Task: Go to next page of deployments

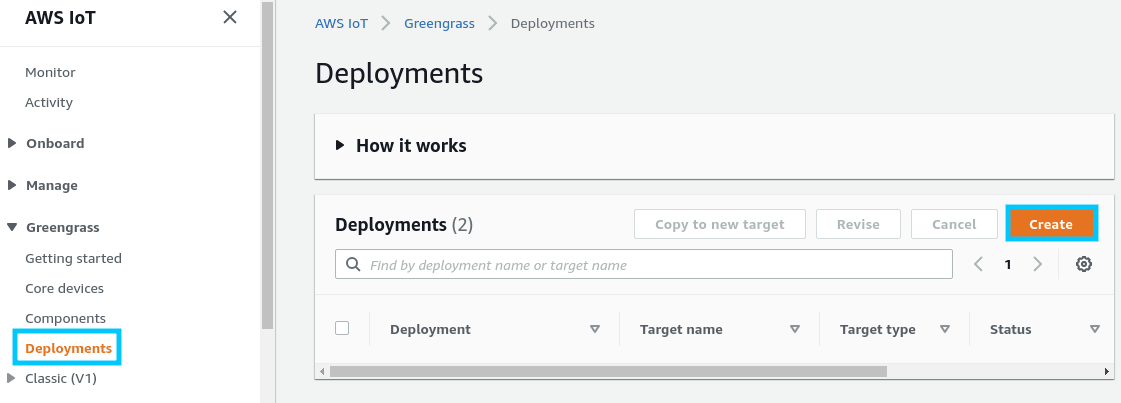Action: click(x=1038, y=264)
